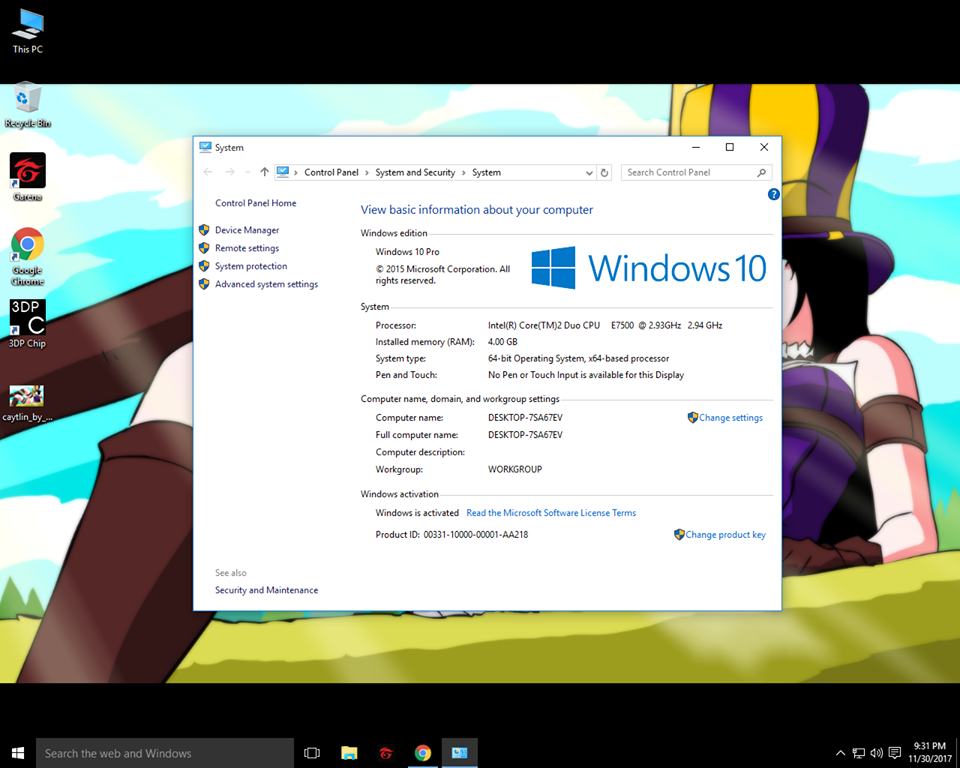Select the 3DP Chip desktop shortcut
This screenshot has width=960, height=768.
coord(28,323)
